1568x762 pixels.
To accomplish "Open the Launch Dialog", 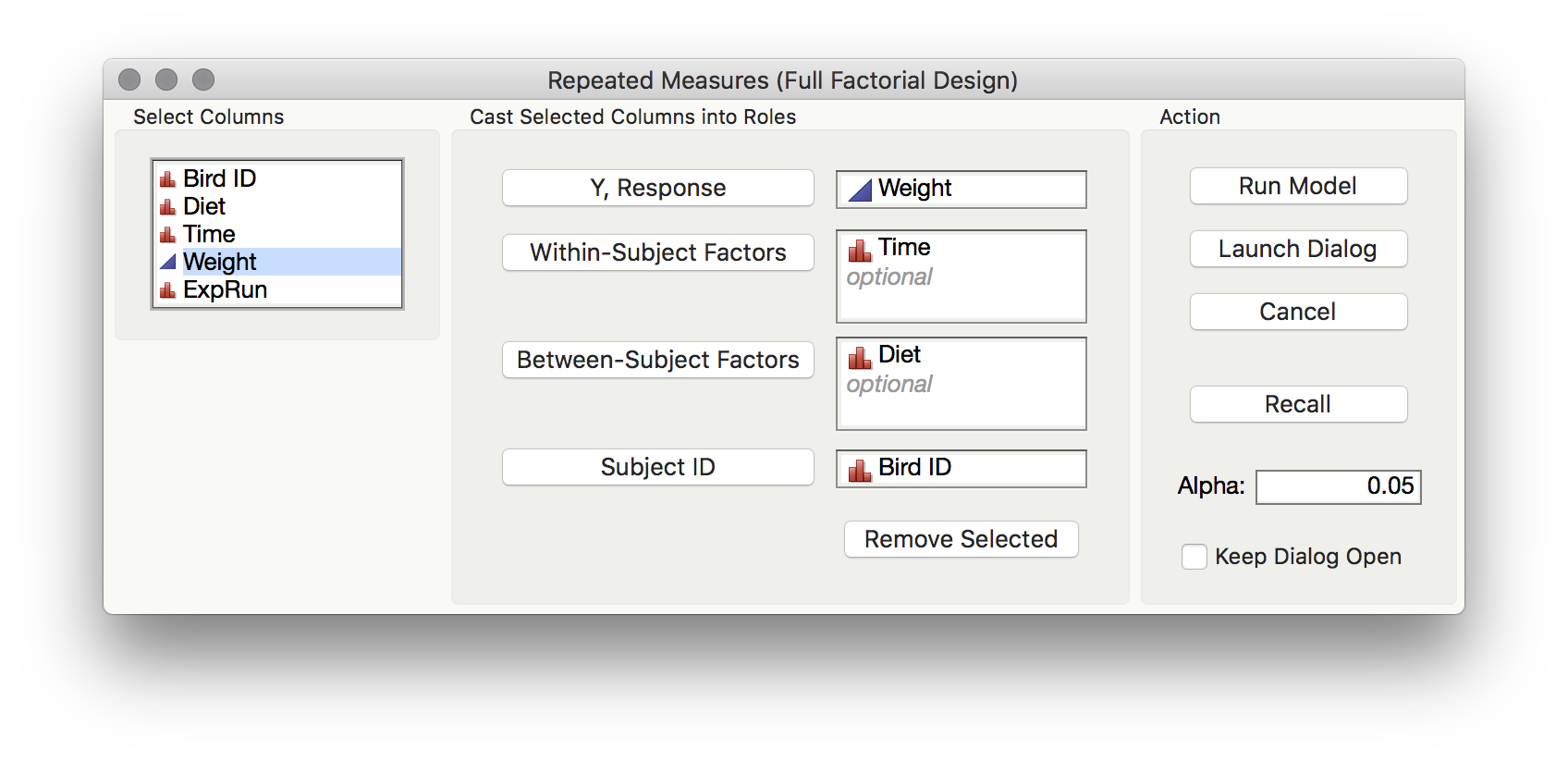I will tap(1297, 249).
